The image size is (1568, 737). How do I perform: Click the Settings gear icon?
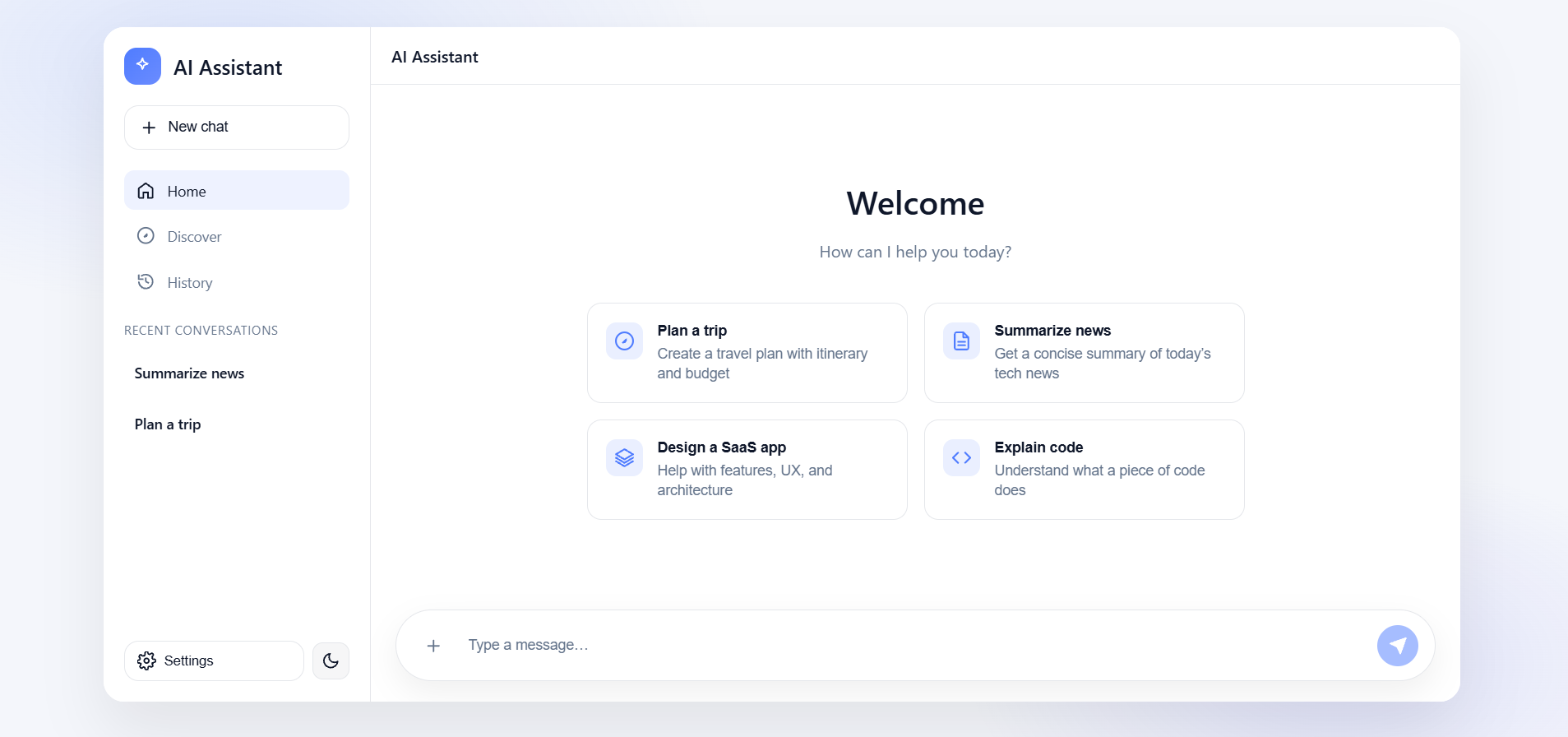(x=146, y=661)
